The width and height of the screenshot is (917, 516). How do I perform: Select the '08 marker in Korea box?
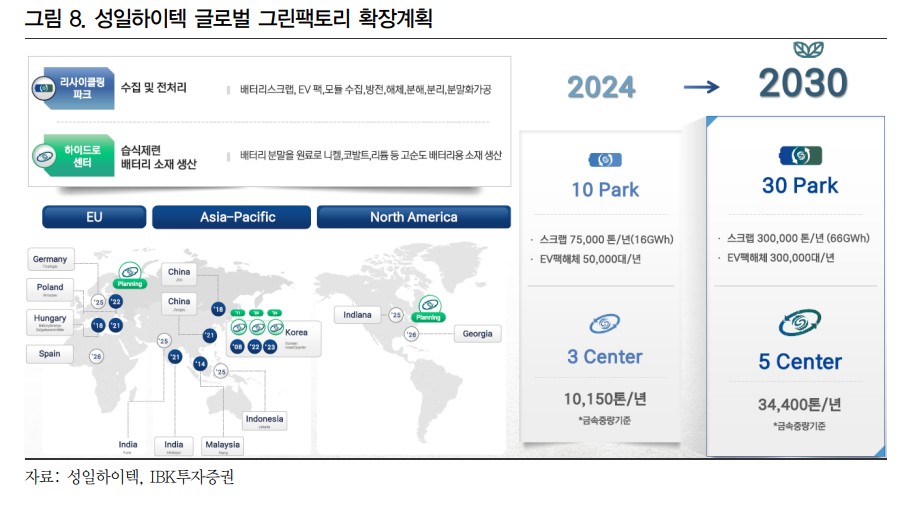tap(237, 346)
